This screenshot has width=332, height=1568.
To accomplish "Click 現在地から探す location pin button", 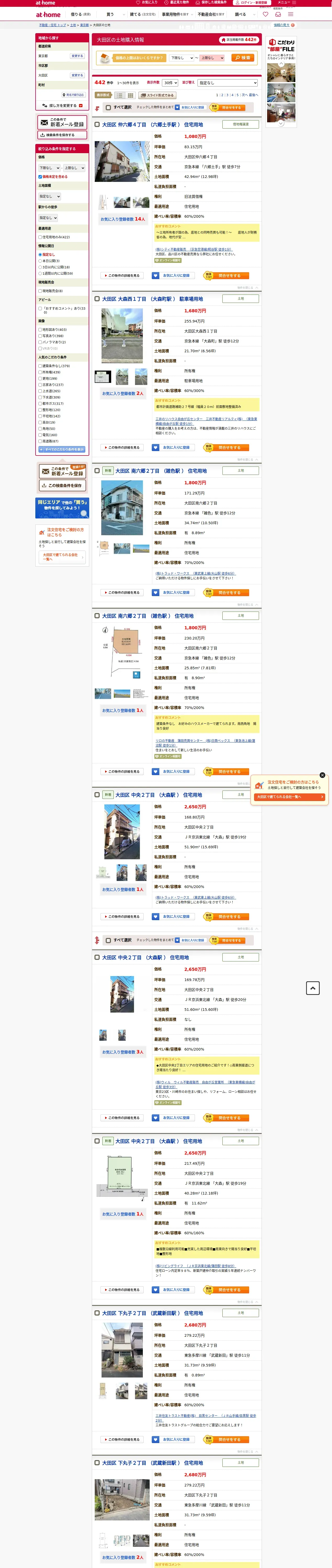I will (74, 95).
